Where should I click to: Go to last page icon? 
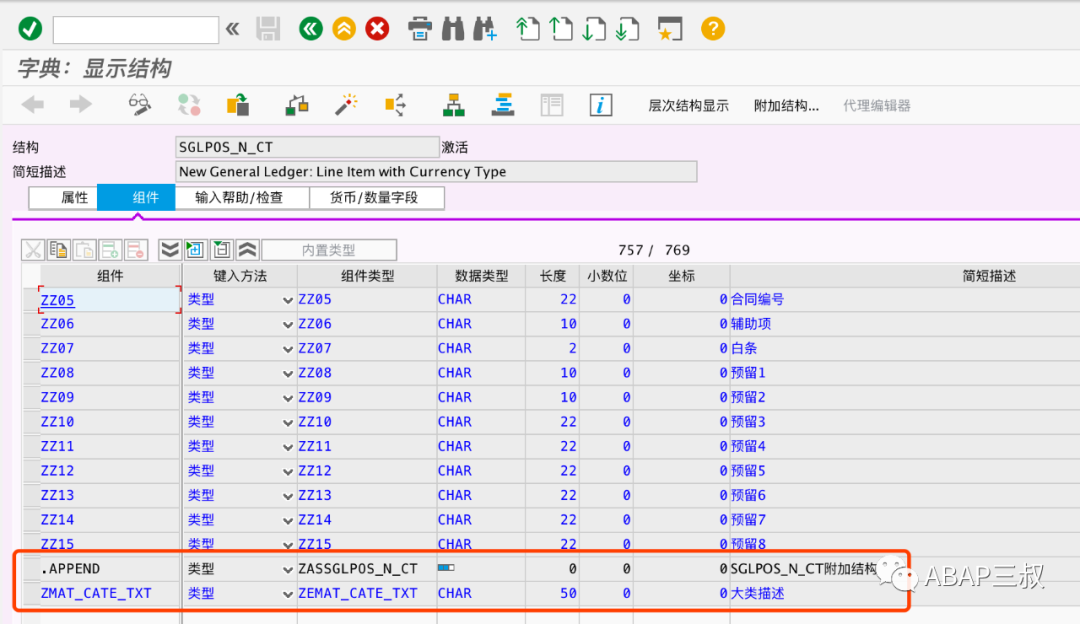point(627,29)
